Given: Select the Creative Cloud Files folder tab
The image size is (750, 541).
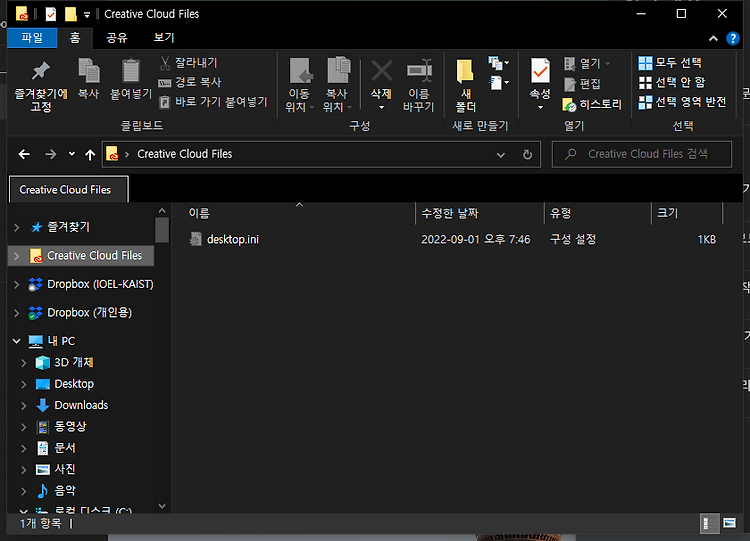Looking at the screenshot, I should [x=68, y=189].
